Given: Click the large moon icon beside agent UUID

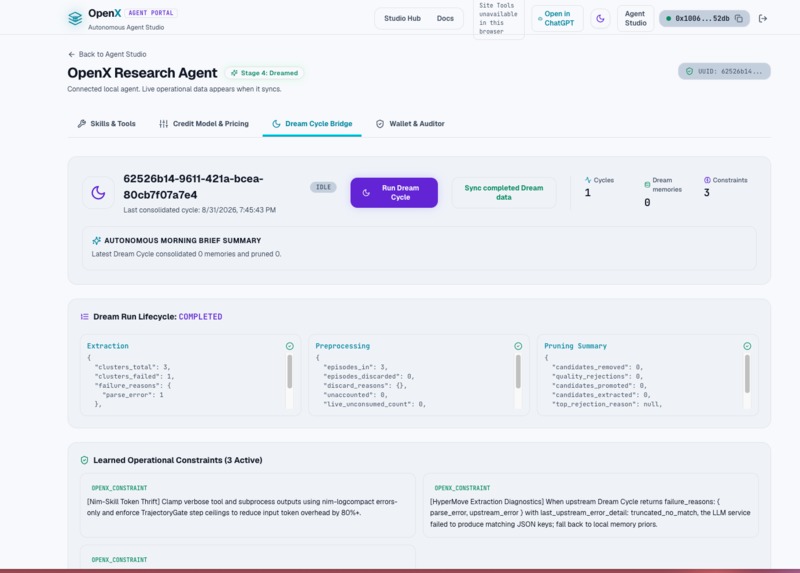Looking at the screenshot, I should point(98,193).
